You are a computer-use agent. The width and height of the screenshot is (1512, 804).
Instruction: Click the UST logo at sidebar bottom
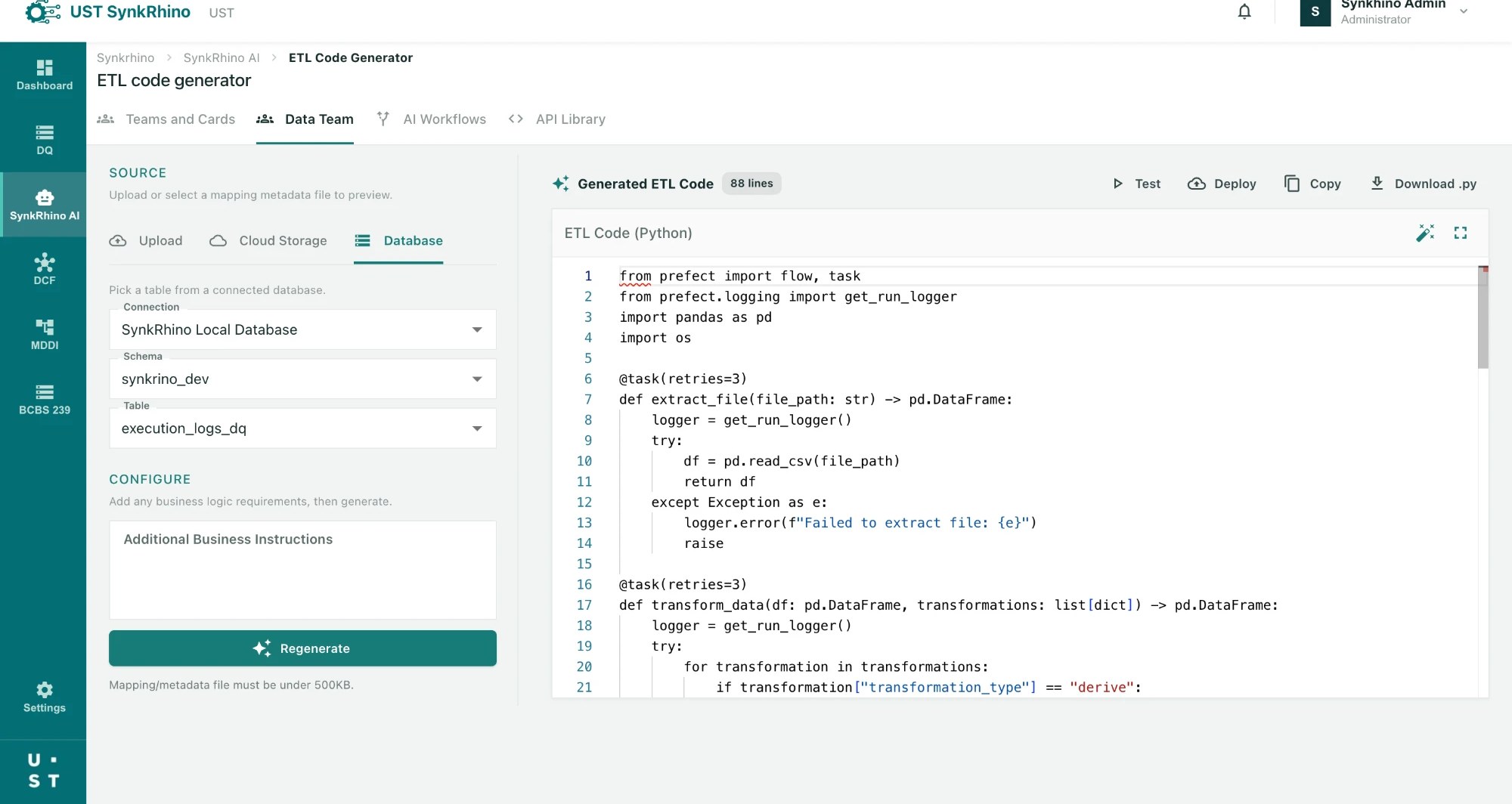pos(43,771)
